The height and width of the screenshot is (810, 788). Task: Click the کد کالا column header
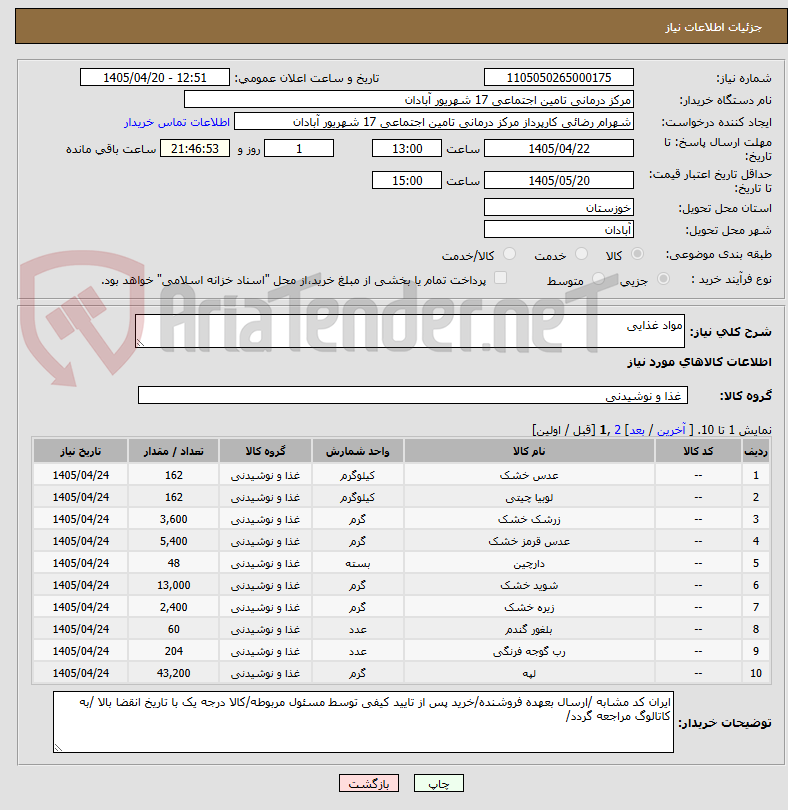tap(698, 451)
